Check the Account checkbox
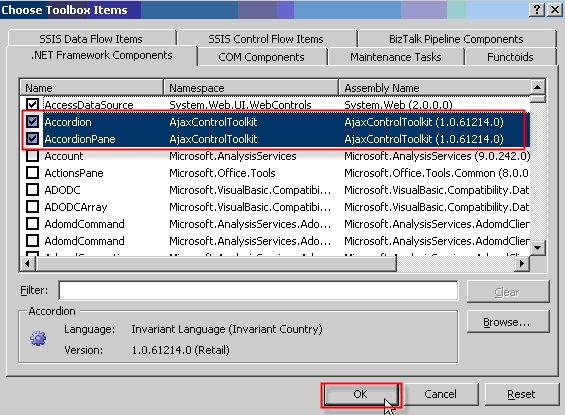 (x=32, y=156)
